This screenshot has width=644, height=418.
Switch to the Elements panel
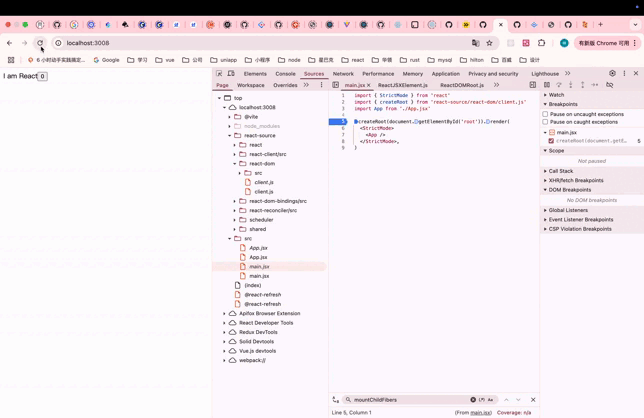255,74
